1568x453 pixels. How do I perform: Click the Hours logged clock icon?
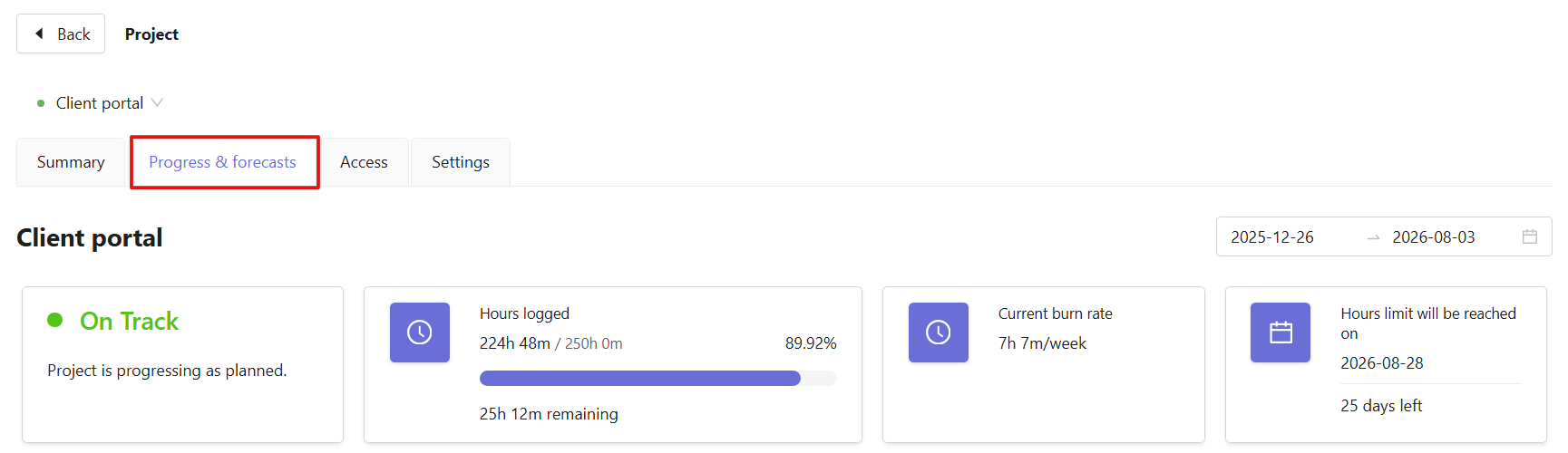[420, 333]
